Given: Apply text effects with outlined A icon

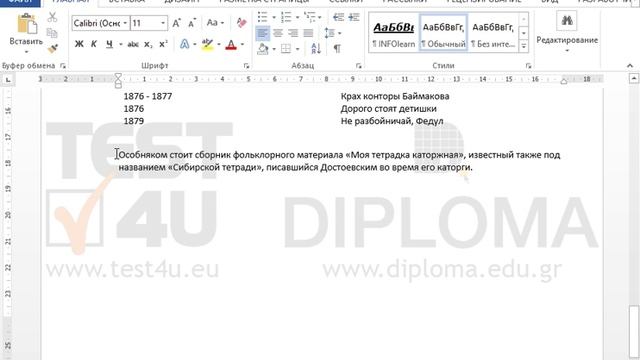Looking at the screenshot, I should 184,44.
